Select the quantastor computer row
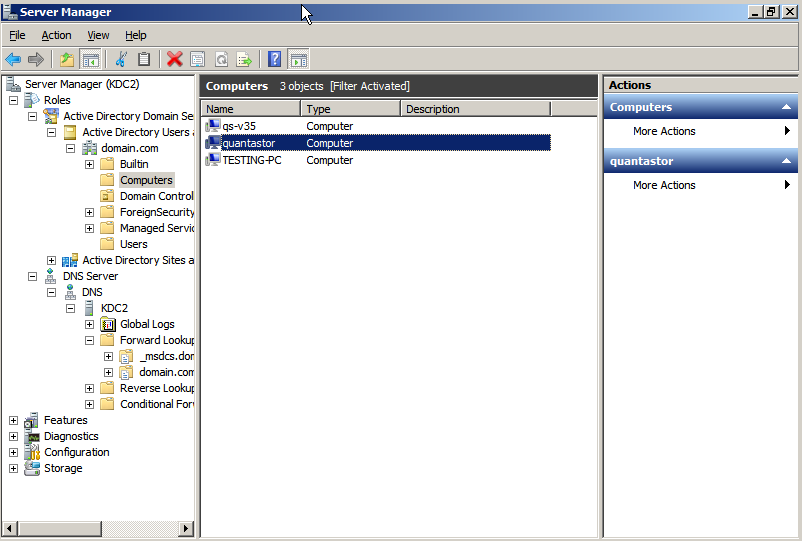 click(x=377, y=143)
